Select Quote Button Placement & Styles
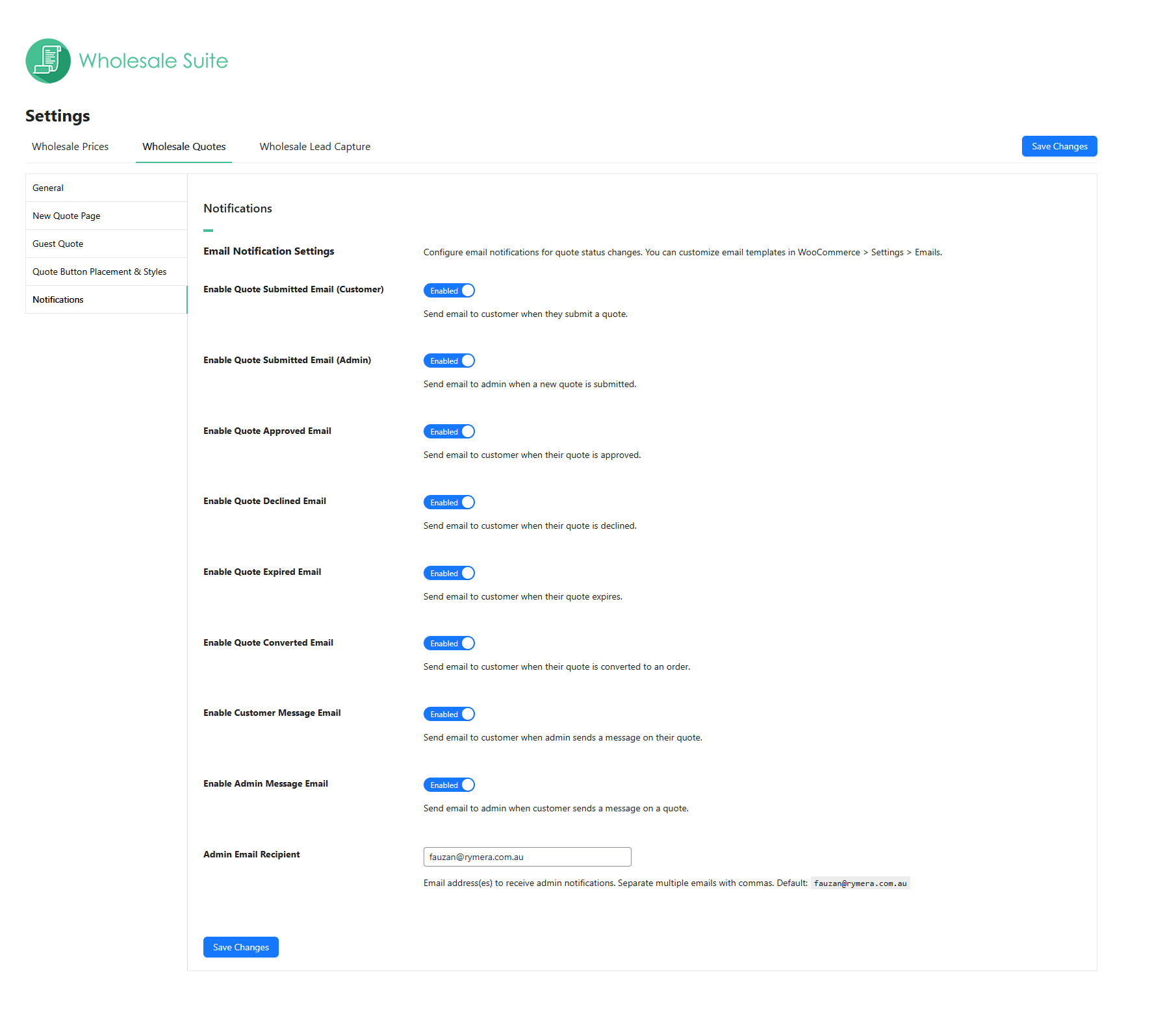 point(99,272)
